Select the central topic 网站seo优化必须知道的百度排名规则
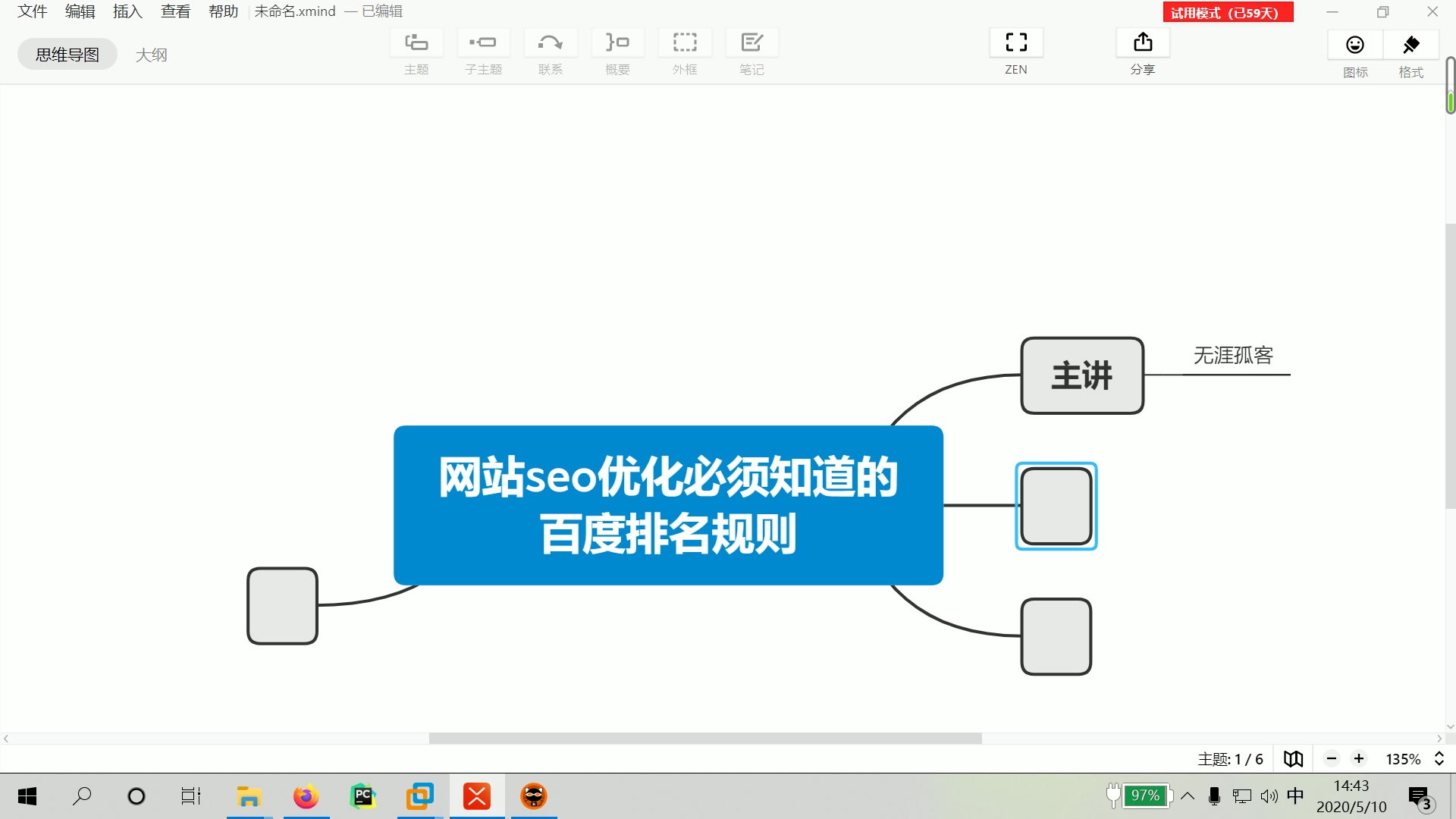Screen dimensions: 1456x819 point(668,505)
